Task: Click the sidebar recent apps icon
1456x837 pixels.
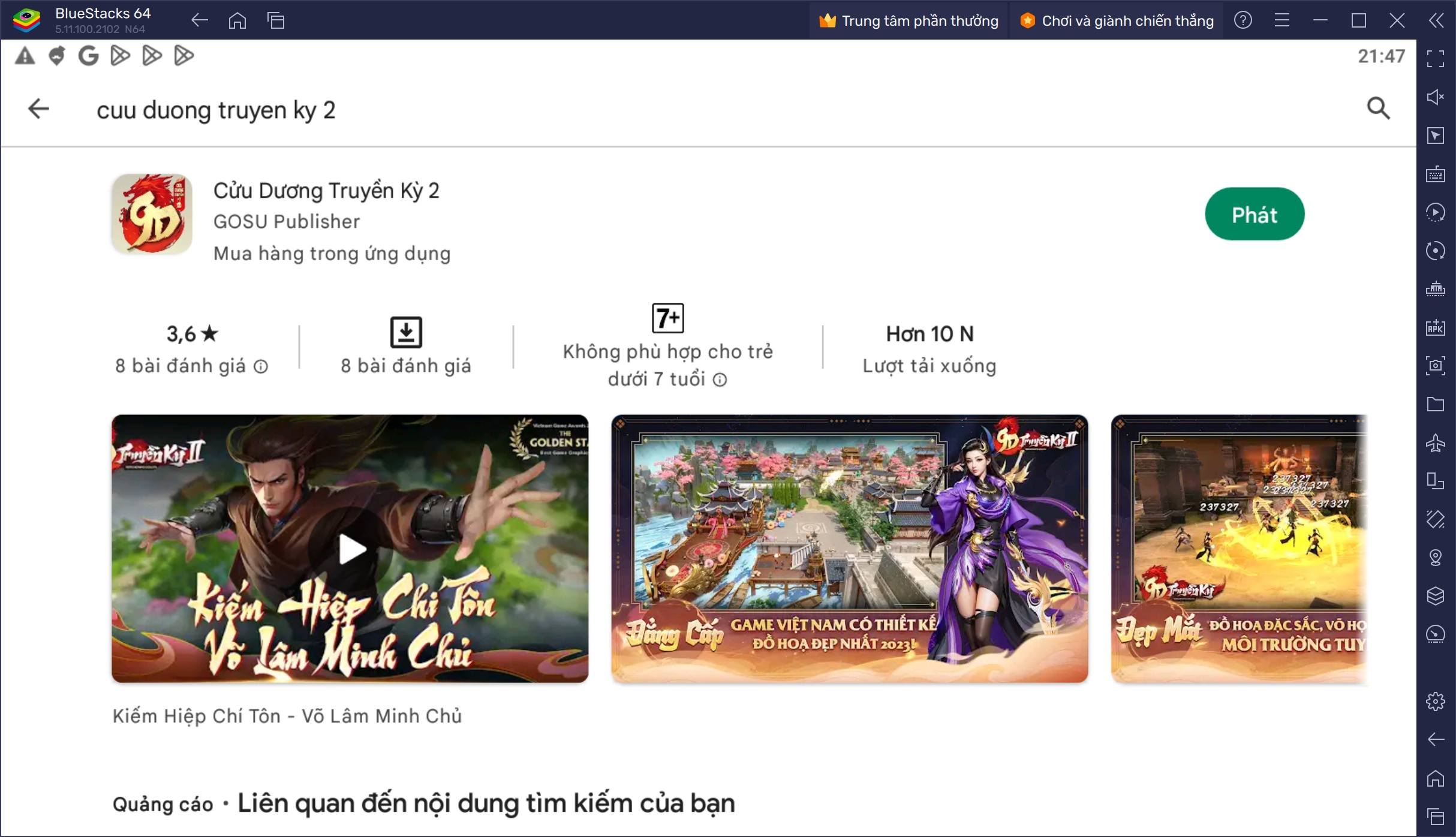Action: (x=1436, y=817)
